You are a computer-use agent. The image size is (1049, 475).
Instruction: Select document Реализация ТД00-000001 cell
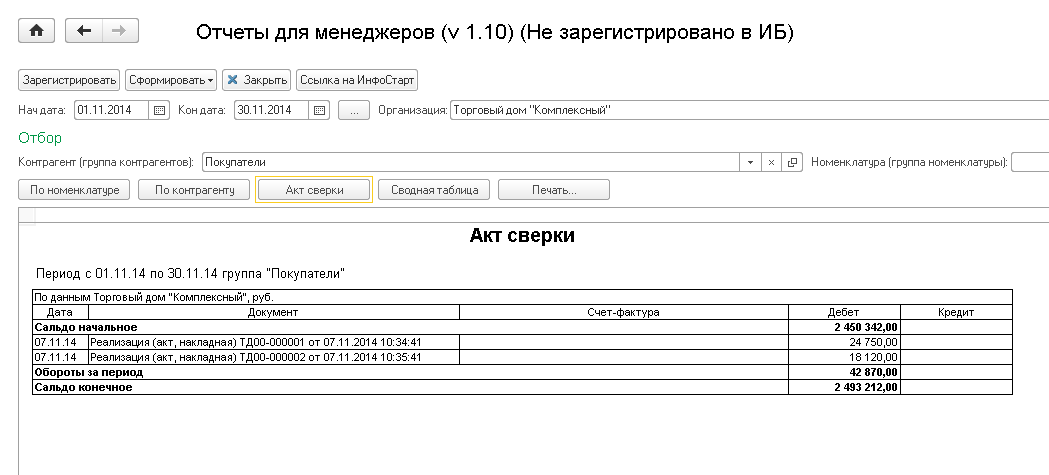click(x=274, y=342)
